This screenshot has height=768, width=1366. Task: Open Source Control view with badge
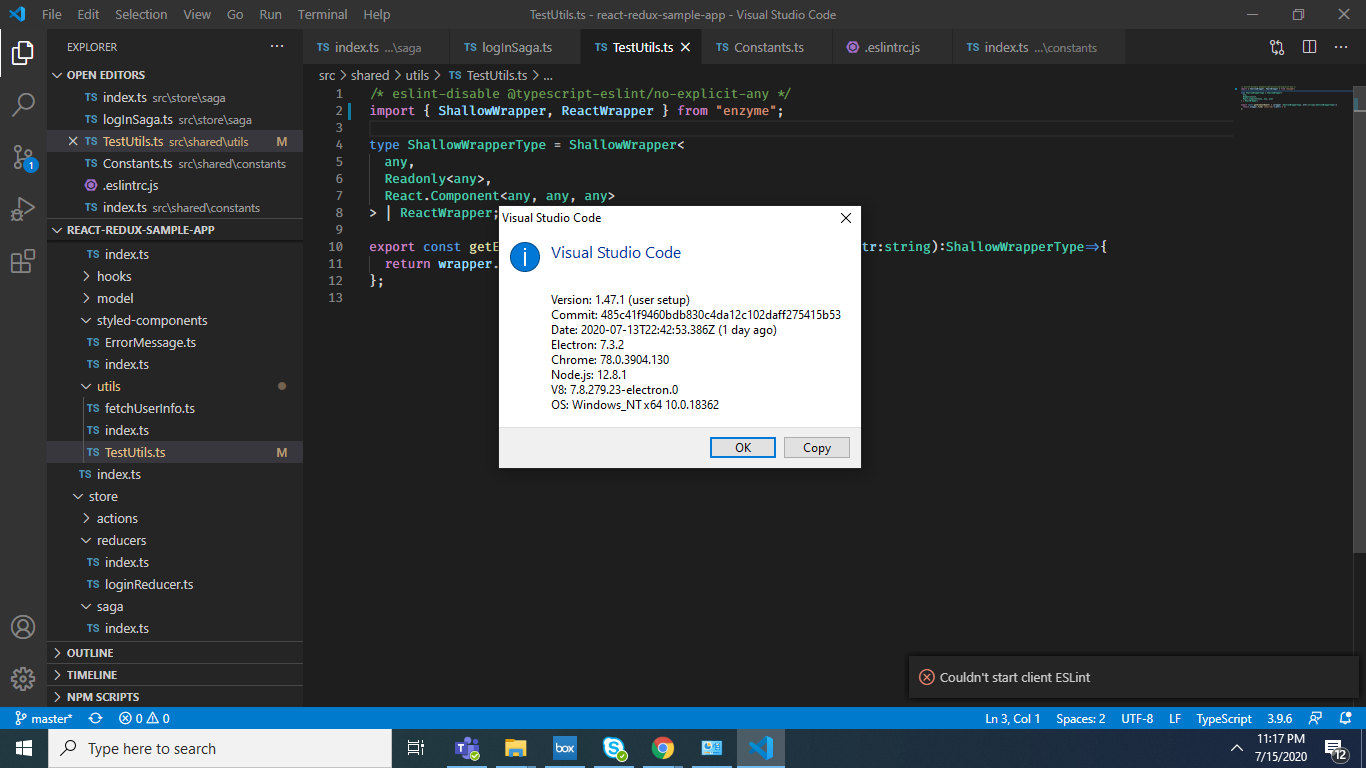[x=23, y=157]
